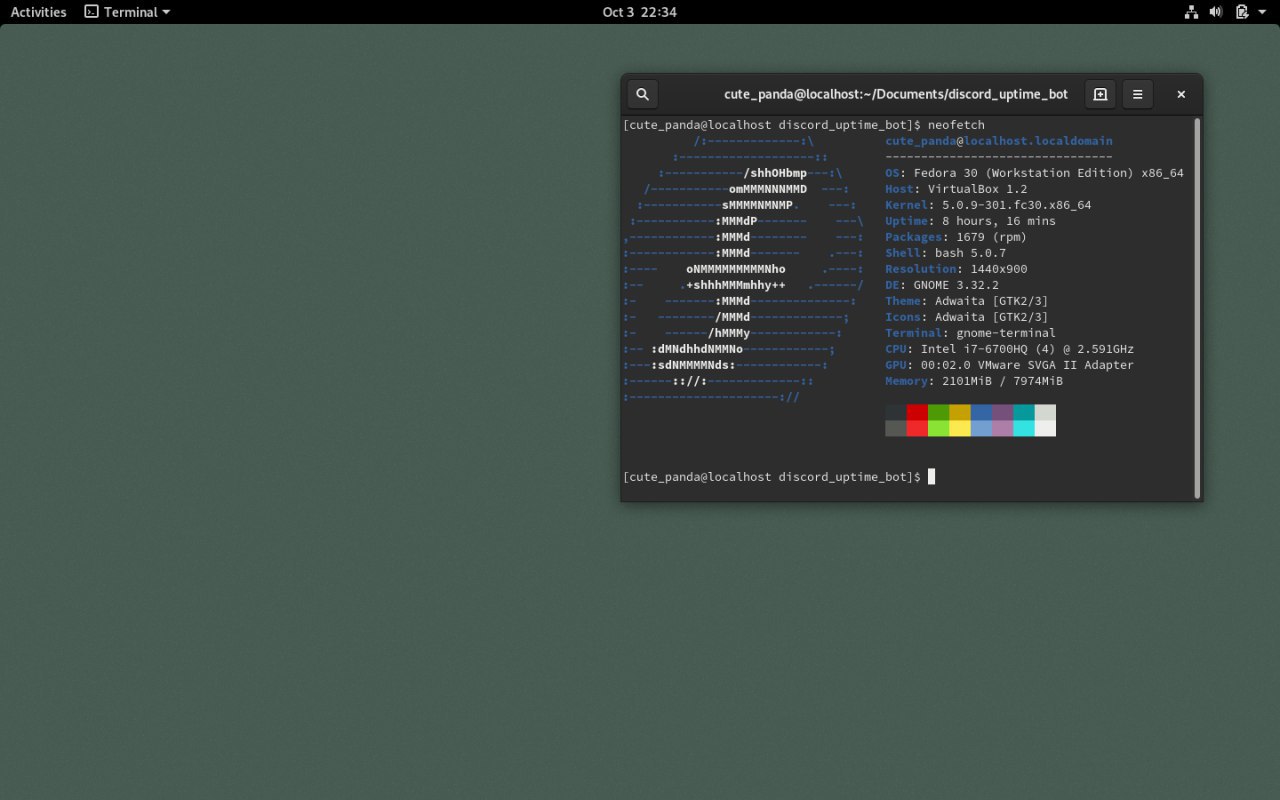Click the dark blue swatch in top row
Viewport: 1280px width, 800px height.
pos(981,412)
